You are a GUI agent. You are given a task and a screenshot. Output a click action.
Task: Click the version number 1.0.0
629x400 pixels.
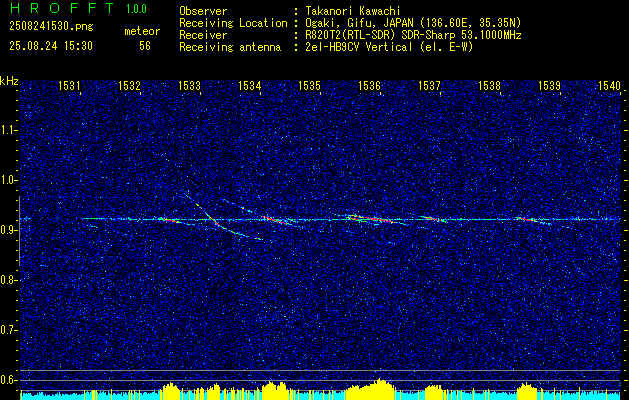point(136,9)
